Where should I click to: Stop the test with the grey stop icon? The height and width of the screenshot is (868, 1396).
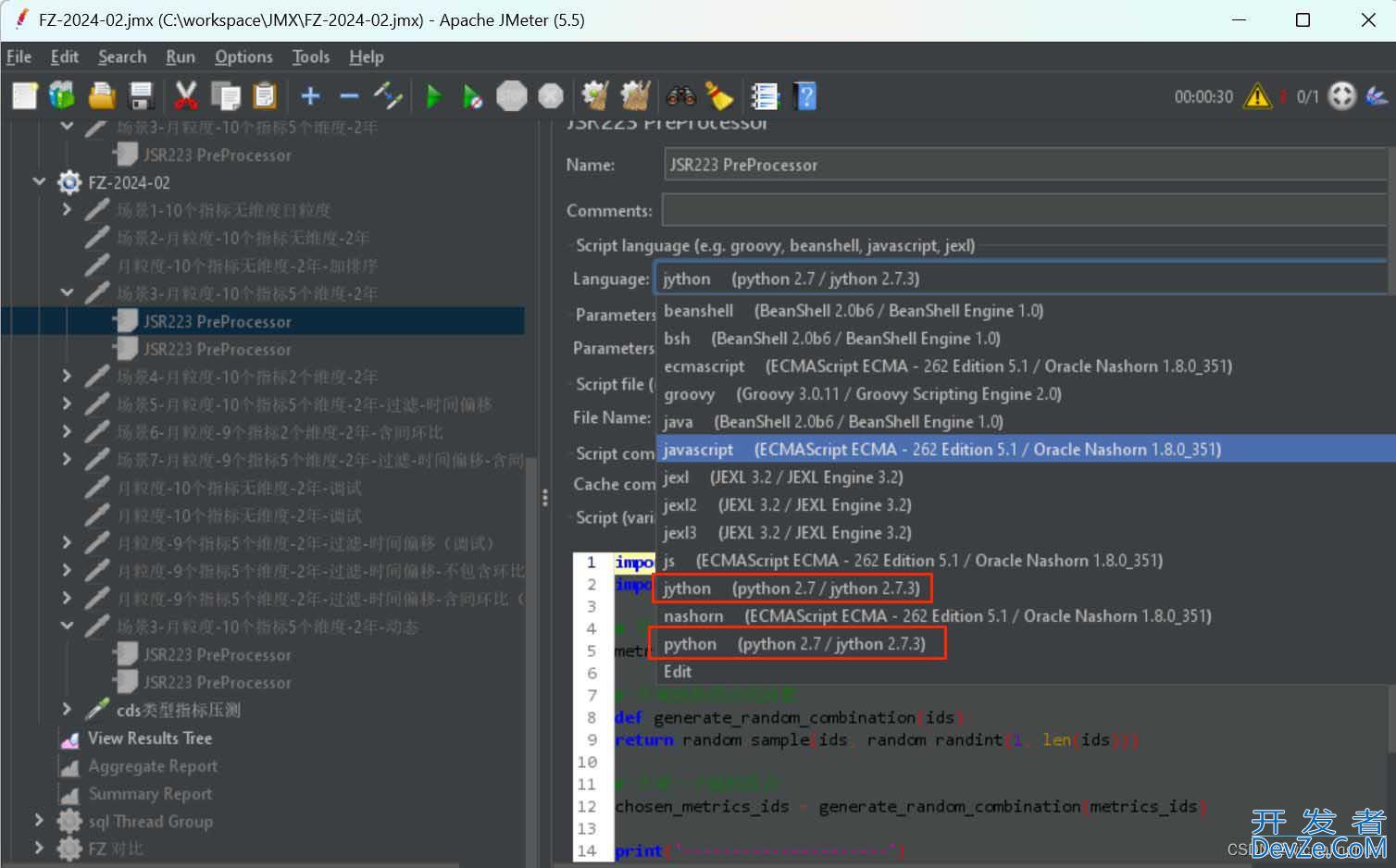coord(511,95)
